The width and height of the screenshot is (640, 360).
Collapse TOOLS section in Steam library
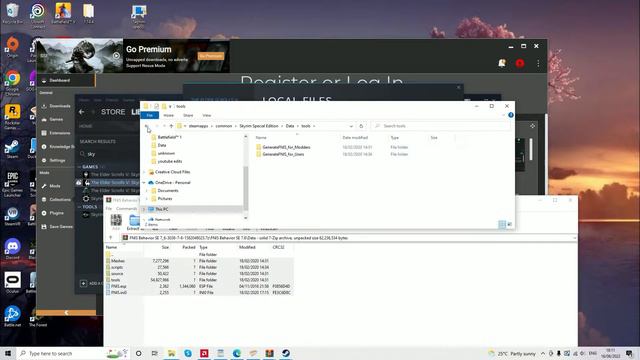click(x=79, y=207)
